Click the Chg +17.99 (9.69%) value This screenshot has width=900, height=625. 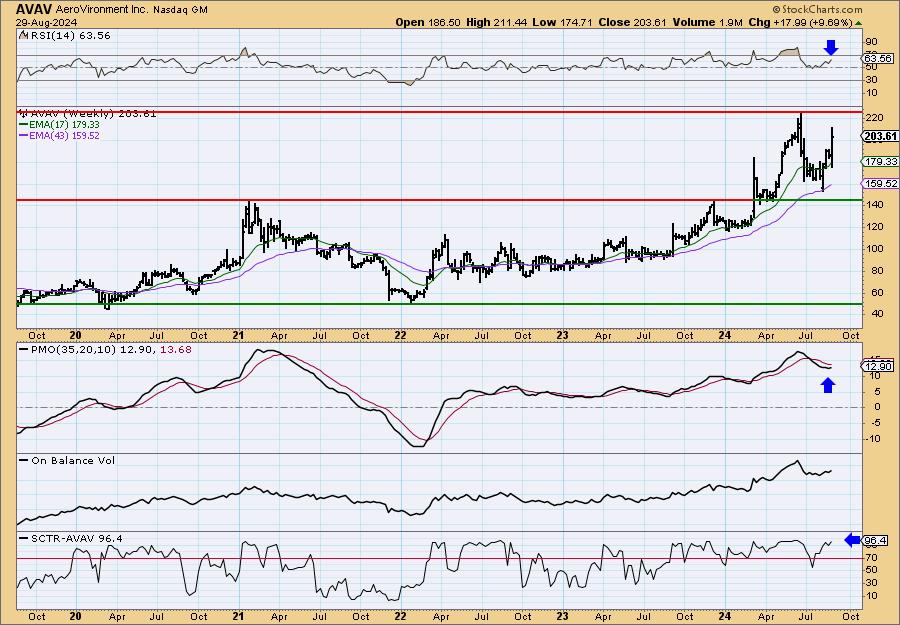801,22
